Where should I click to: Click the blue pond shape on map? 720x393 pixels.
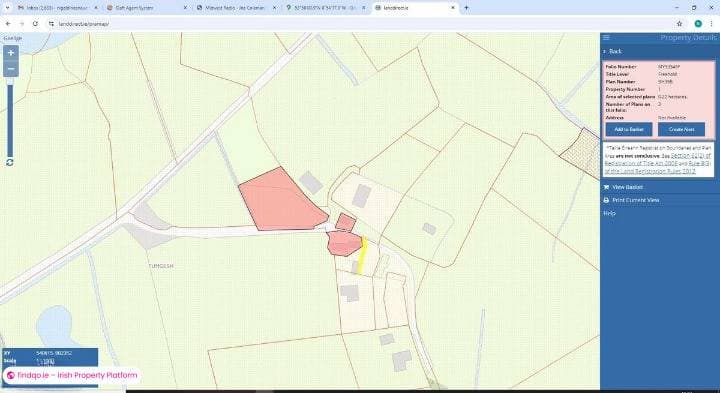[x=54, y=326]
